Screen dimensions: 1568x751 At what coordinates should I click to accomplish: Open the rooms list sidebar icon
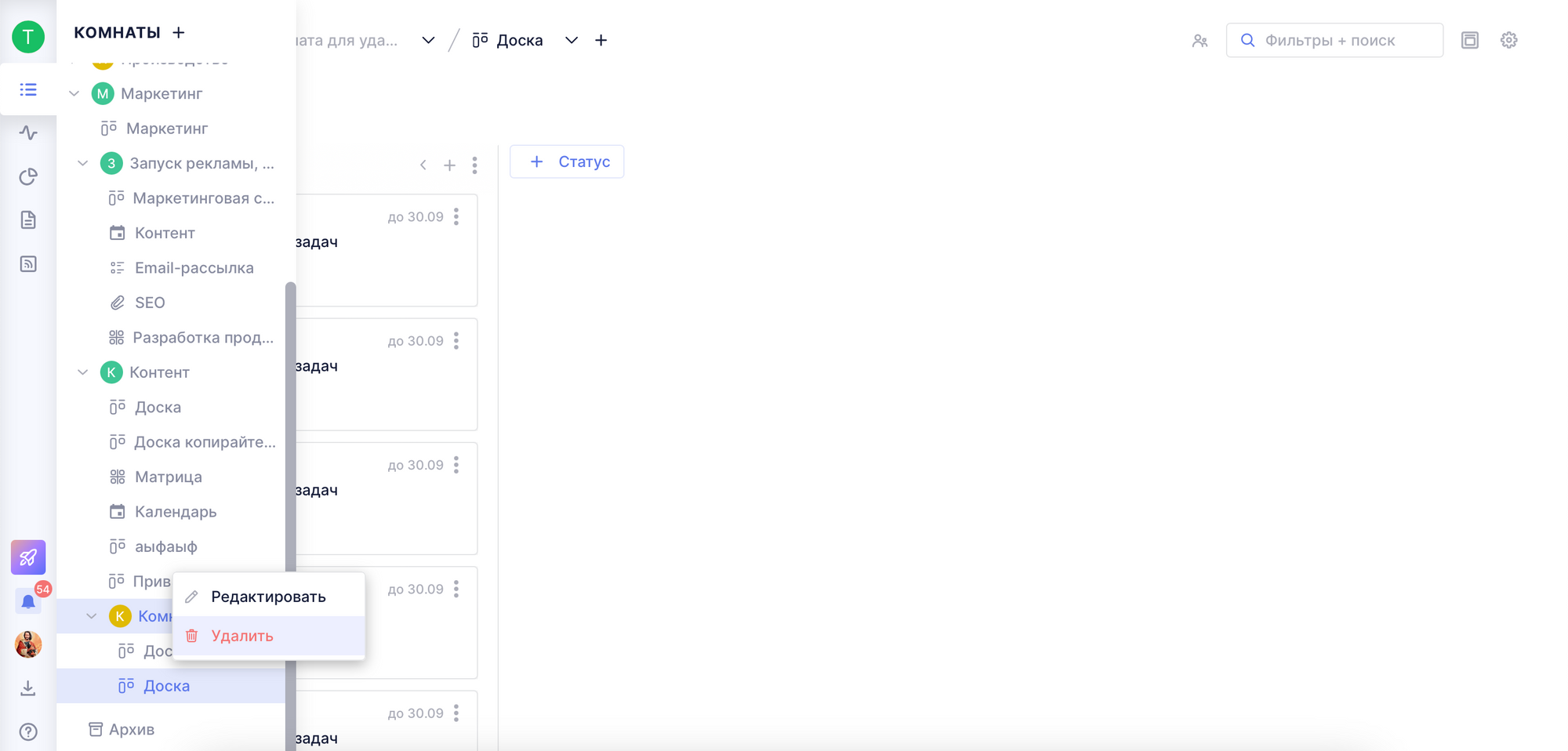tap(28, 89)
